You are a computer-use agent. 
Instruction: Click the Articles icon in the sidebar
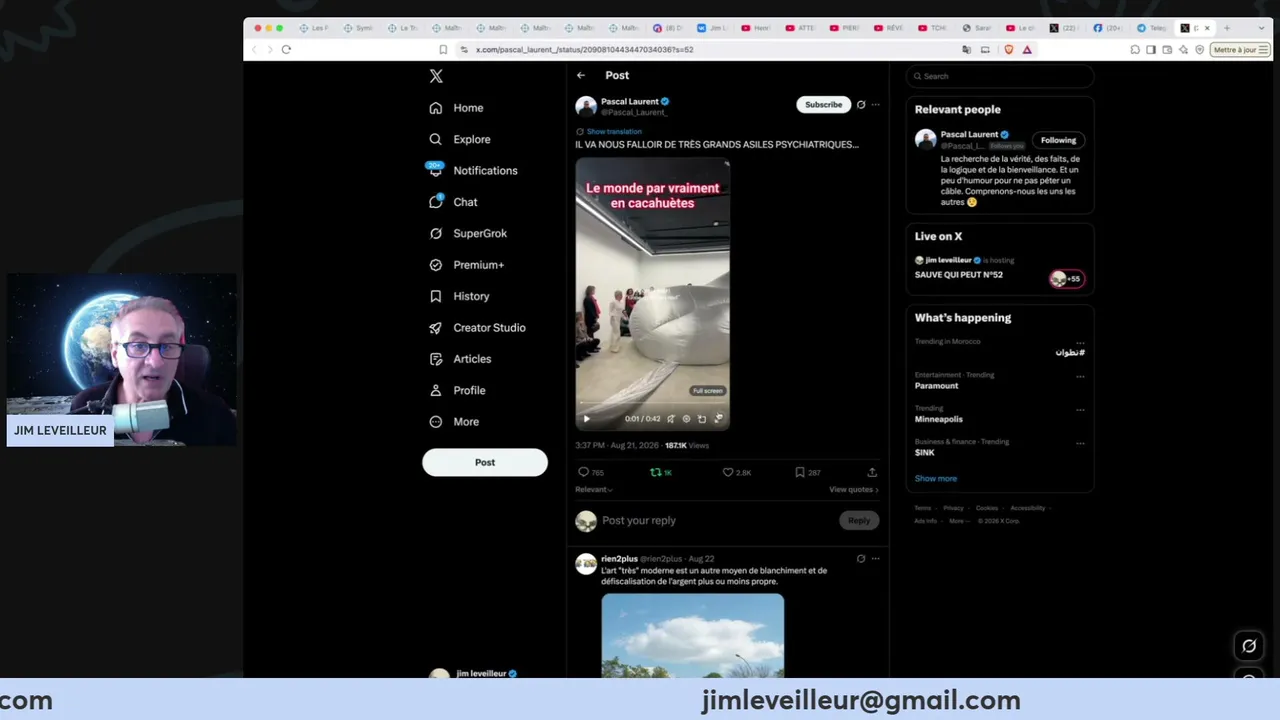[x=436, y=359]
